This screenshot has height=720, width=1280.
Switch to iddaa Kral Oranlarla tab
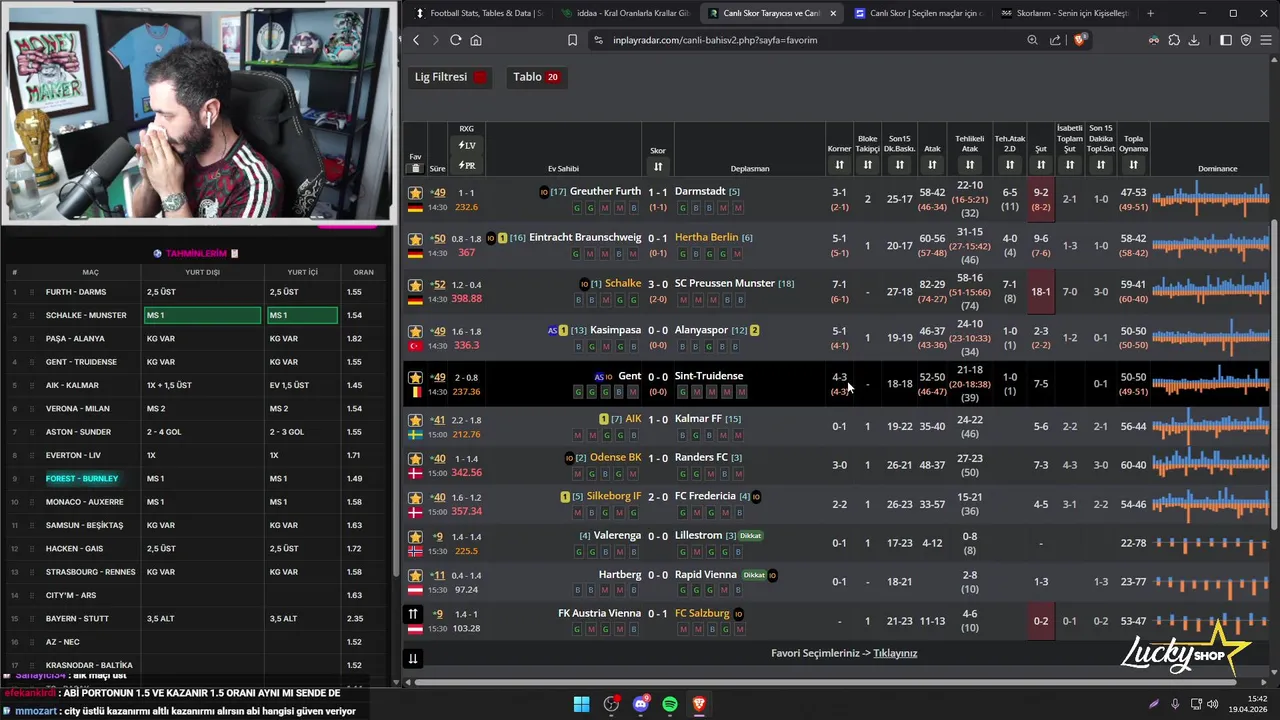click(x=625, y=13)
